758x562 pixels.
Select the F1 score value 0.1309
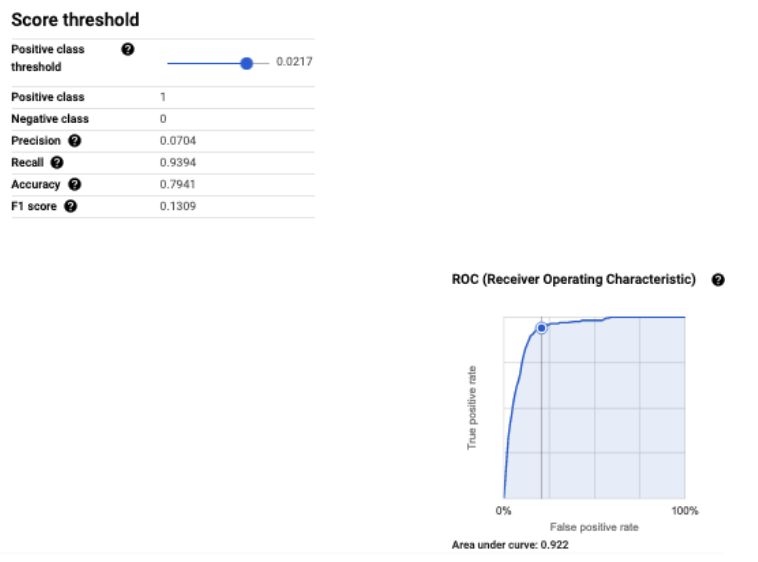(x=176, y=207)
